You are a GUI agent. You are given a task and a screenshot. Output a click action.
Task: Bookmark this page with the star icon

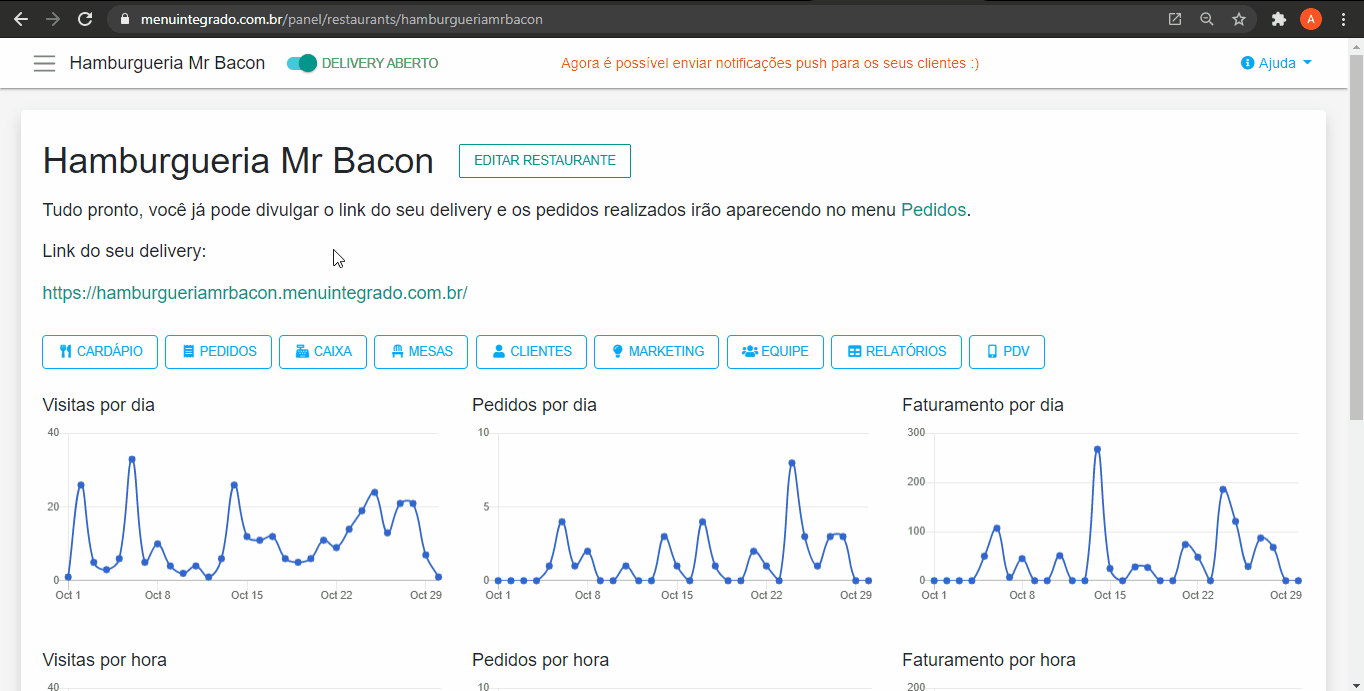point(1239,19)
